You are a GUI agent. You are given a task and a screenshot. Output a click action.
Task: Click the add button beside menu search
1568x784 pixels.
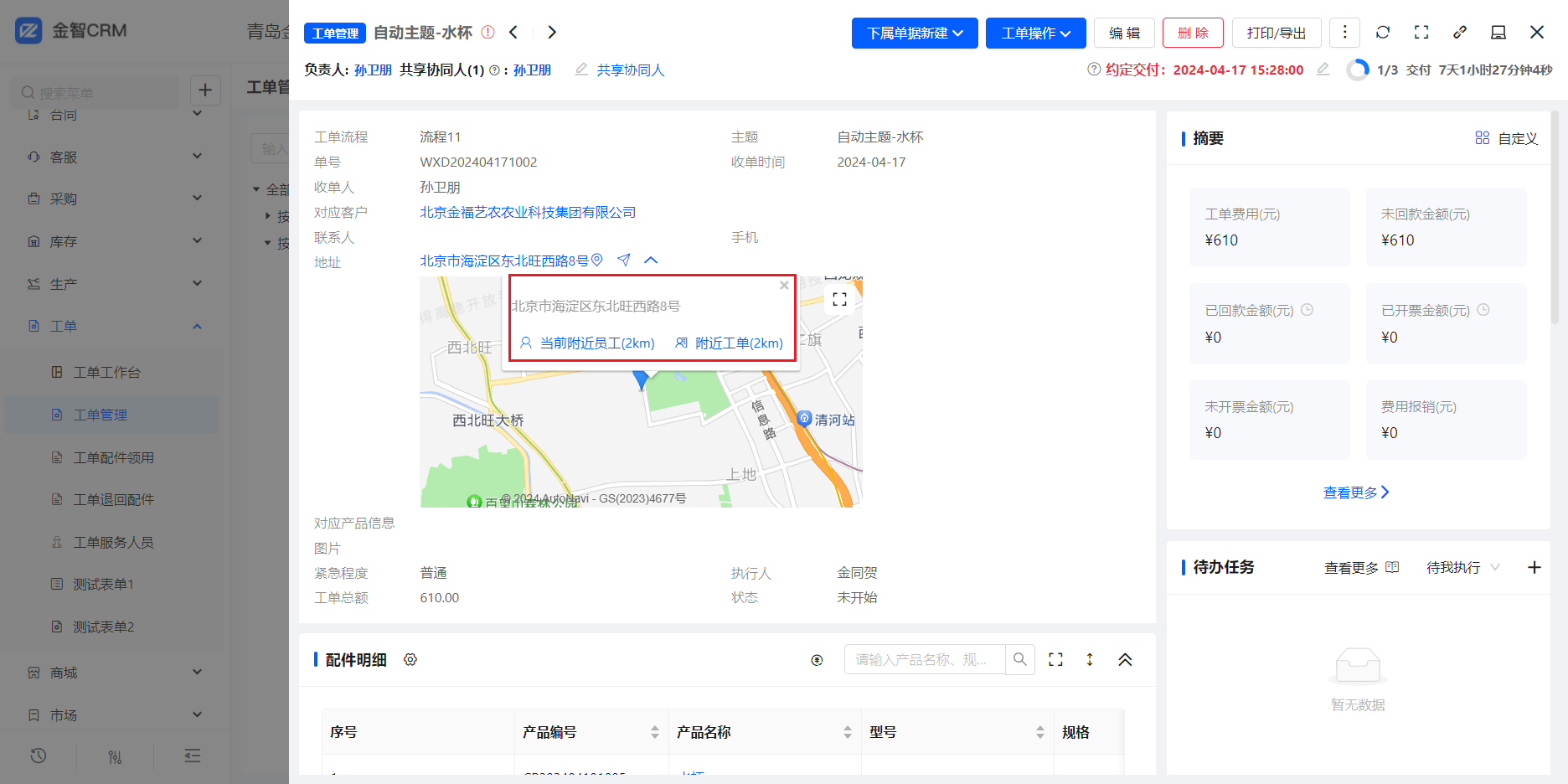(x=205, y=90)
